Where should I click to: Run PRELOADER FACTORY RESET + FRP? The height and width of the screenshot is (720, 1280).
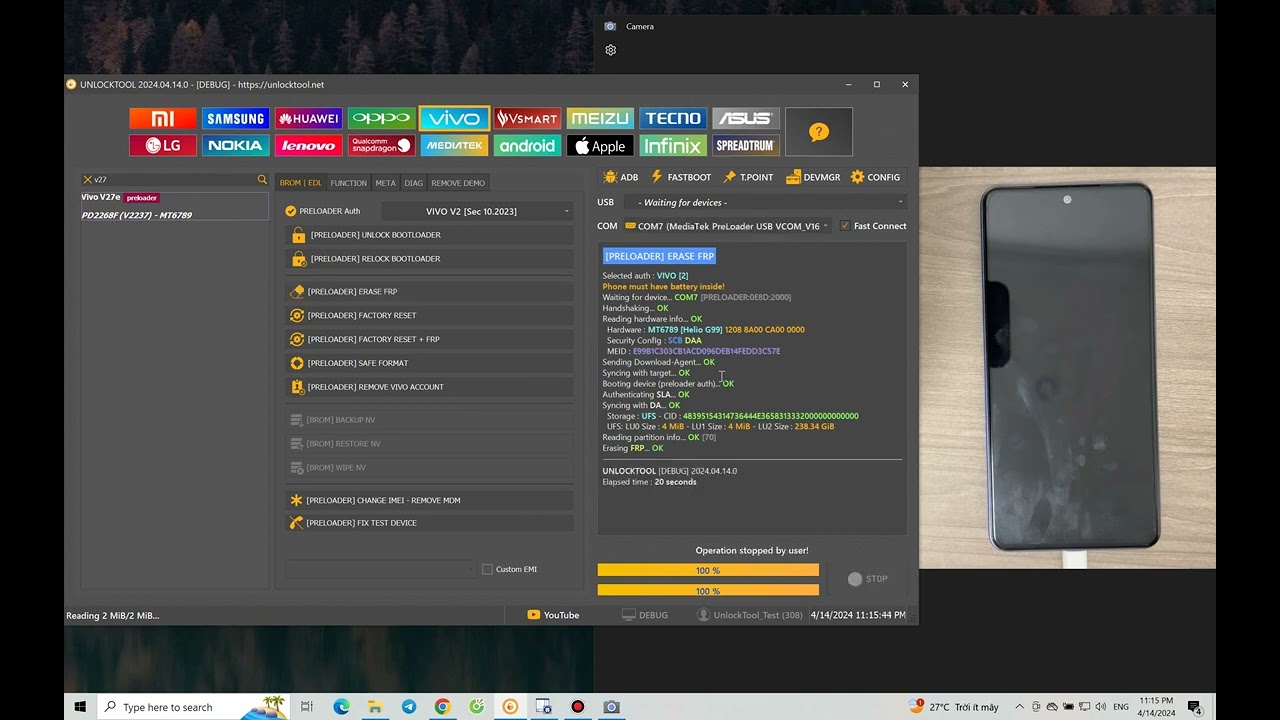coord(430,340)
